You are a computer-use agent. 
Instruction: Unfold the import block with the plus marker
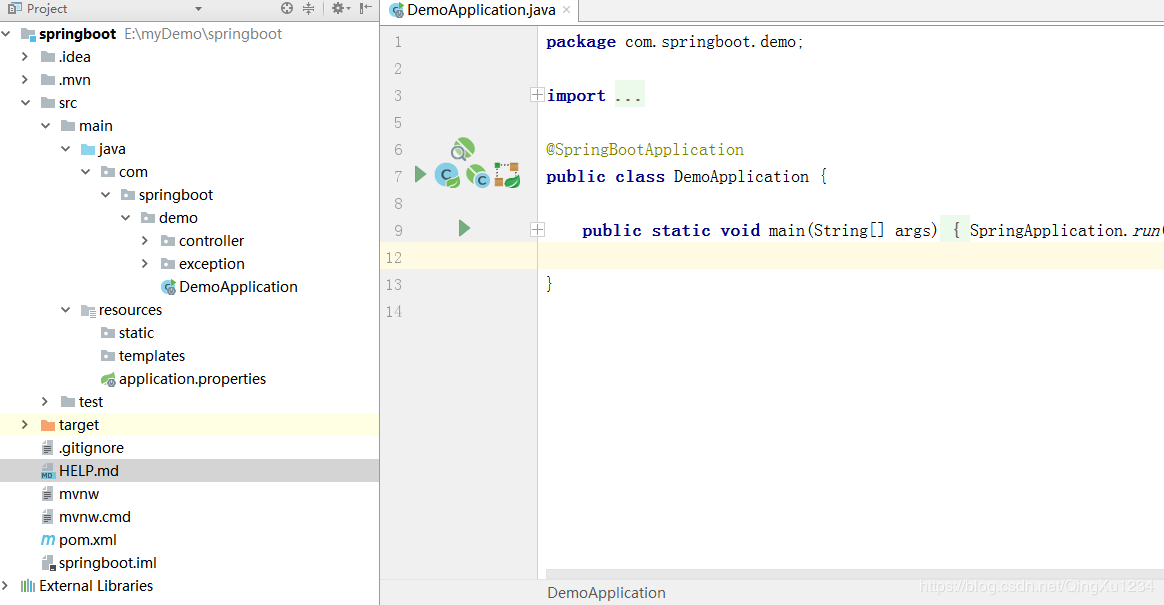[537, 95]
